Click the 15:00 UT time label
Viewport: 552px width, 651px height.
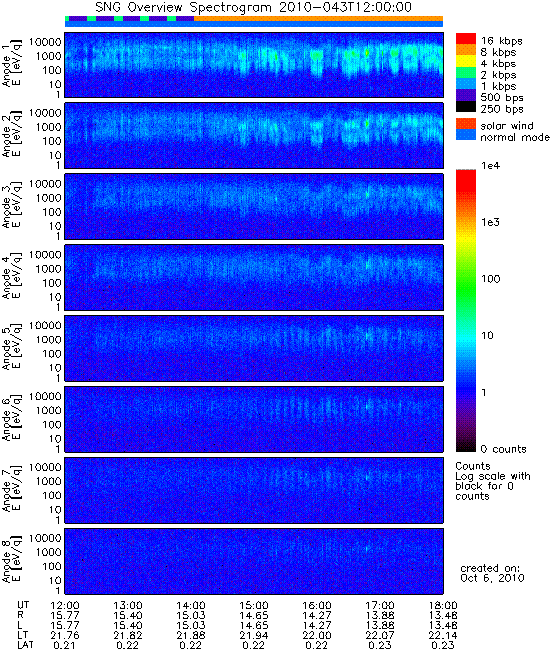coord(254,605)
